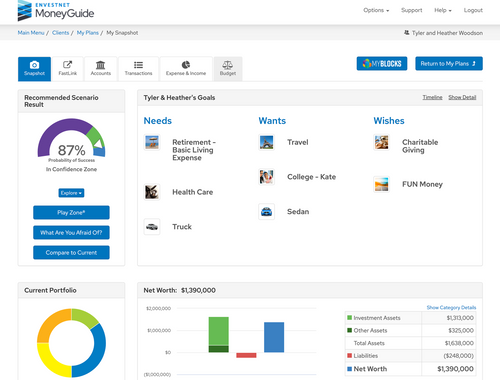Click Logout
This screenshot has height=380, width=500.
tap(473, 10)
